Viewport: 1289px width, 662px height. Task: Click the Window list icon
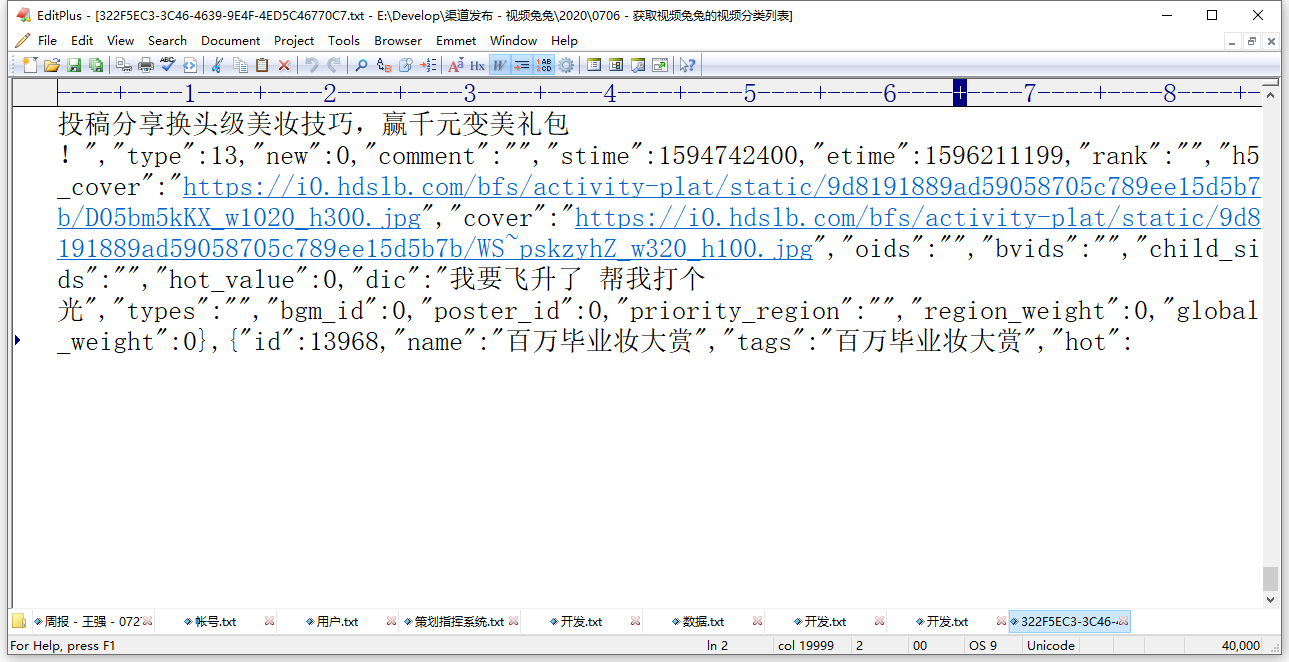click(638, 65)
